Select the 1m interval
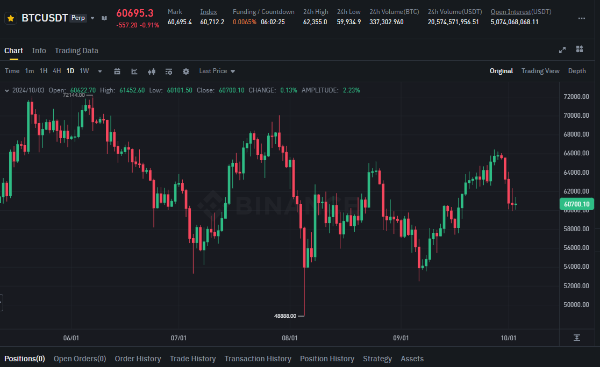This screenshot has width=600, height=367. pyautogui.click(x=29, y=71)
